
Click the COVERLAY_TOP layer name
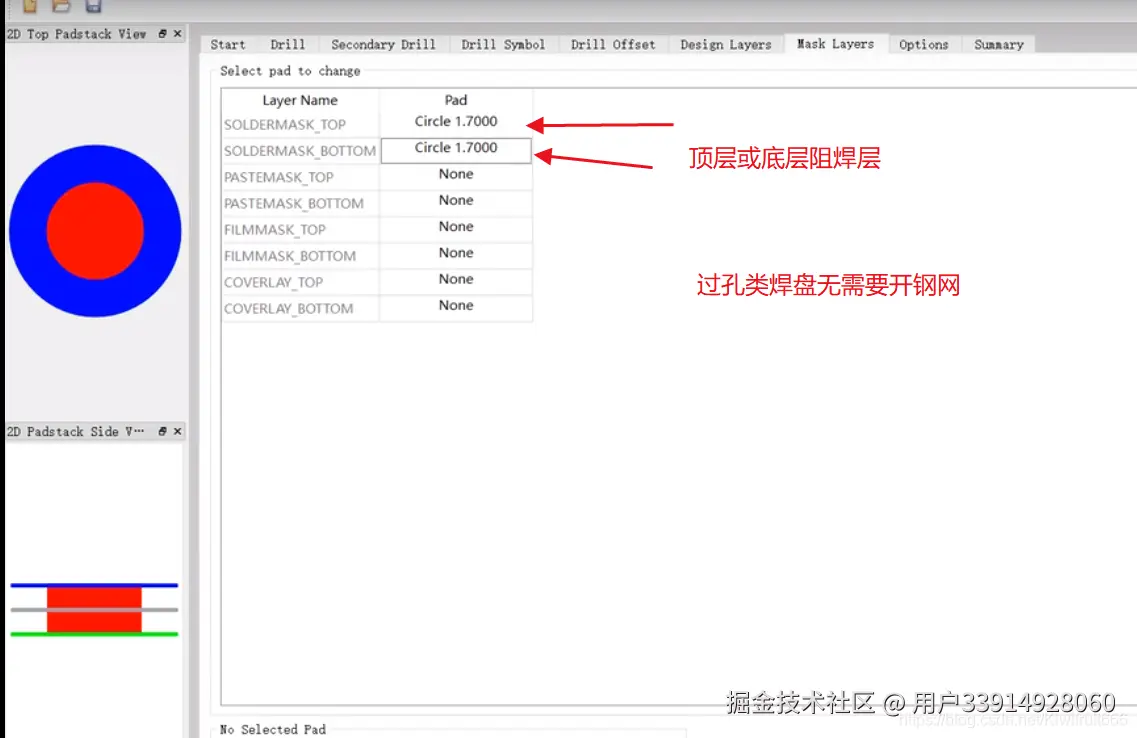pos(273,282)
